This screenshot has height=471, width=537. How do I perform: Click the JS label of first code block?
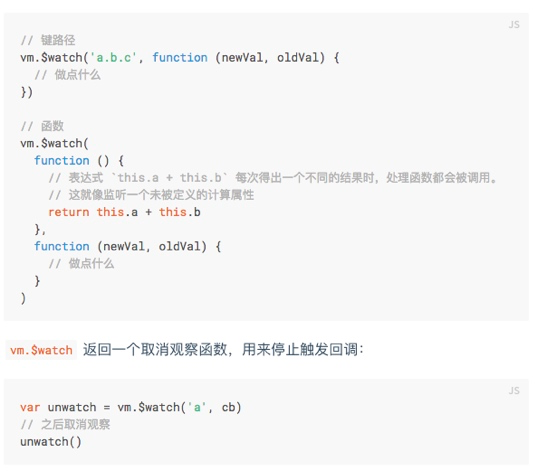tap(514, 25)
